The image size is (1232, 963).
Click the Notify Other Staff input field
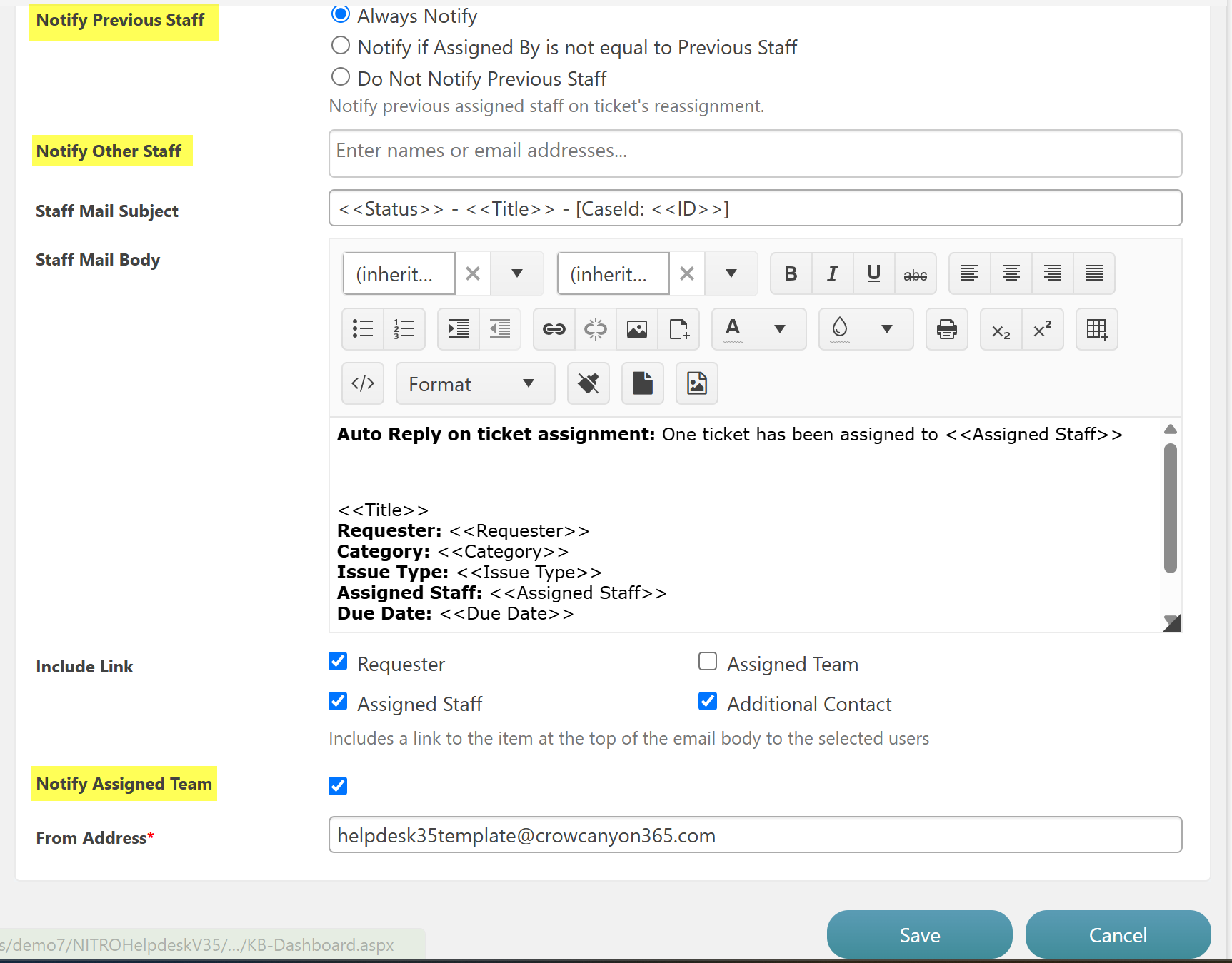tap(755, 153)
